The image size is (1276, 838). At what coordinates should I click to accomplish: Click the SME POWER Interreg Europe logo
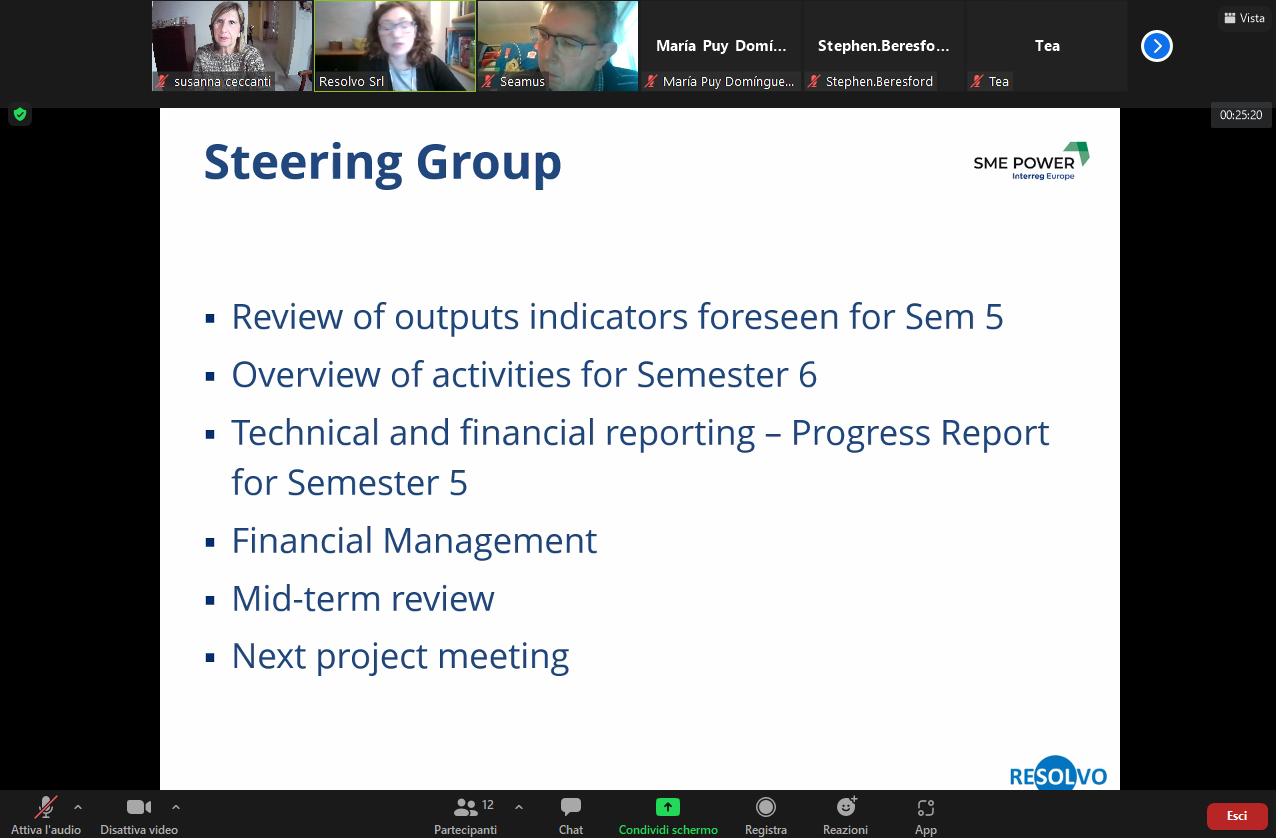point(1031,162)
